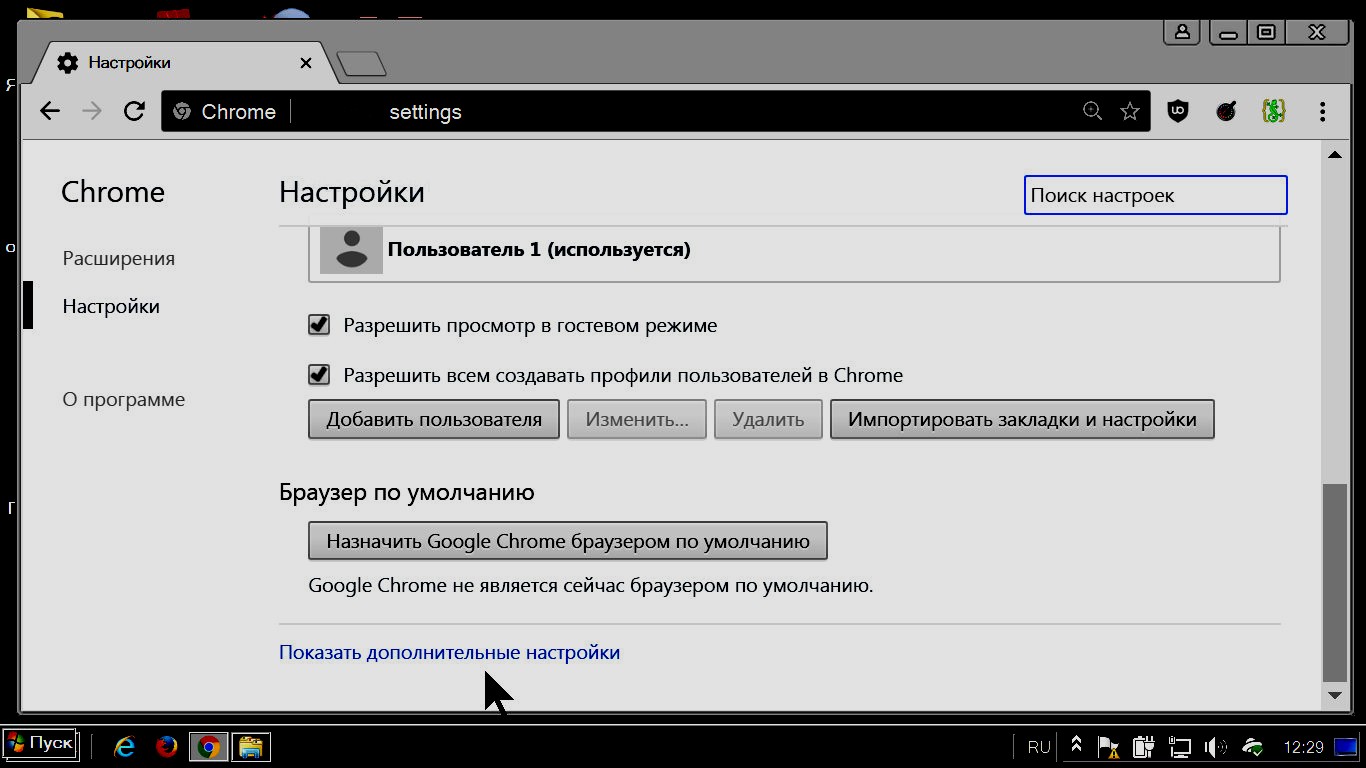Click the Пользователь 1 avatar icon
1366x768 pixels.
click(x=351, y=249)
